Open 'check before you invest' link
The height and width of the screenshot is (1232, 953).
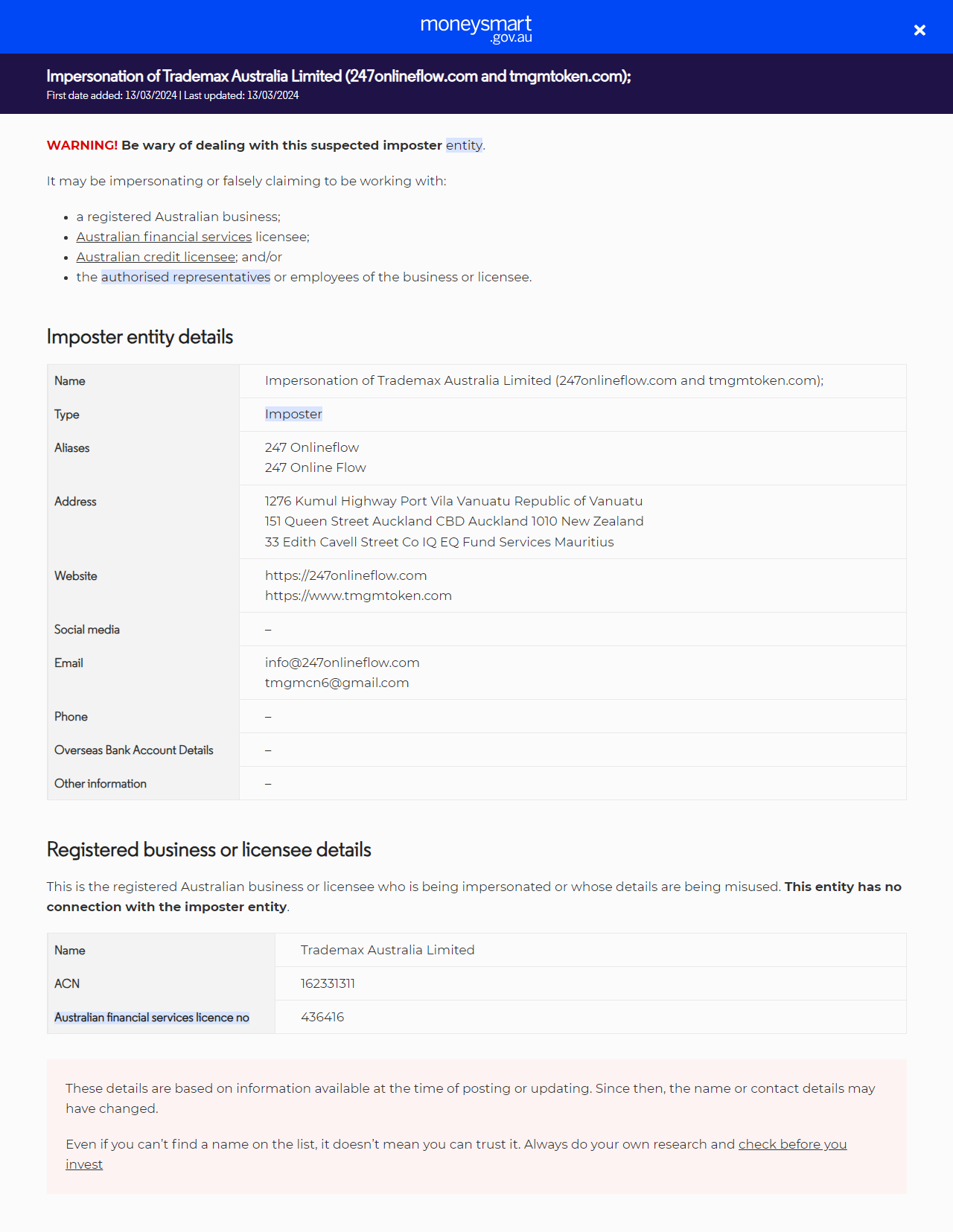pos(792,1144)
